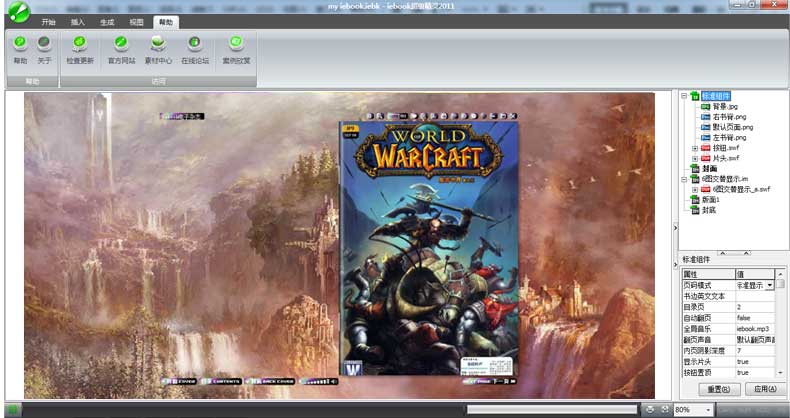Select 6图交替显示_a.swf in the tree
Screen dimensions: 790x418
(x=741, y=189)
